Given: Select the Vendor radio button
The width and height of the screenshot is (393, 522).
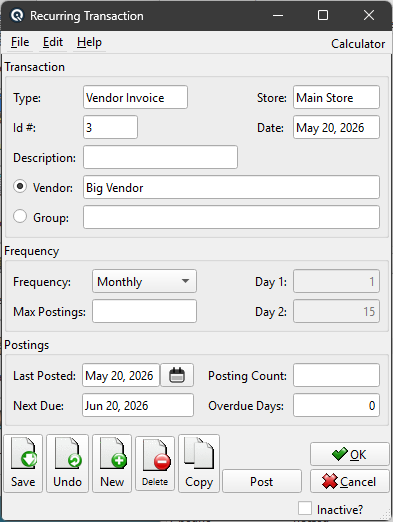Looking at the screenshot, I should point(20,186).
